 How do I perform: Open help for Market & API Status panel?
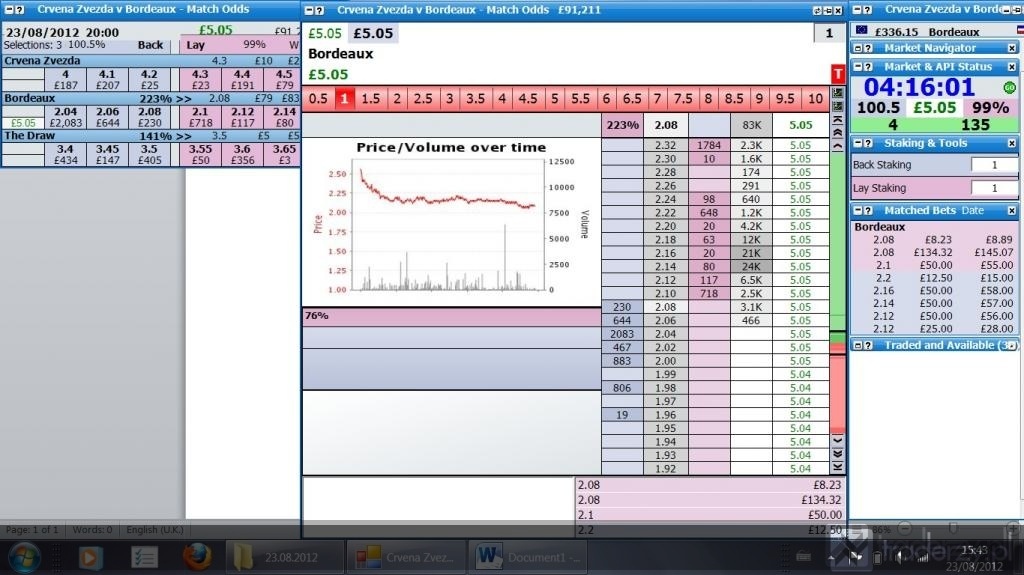point(868,67)
